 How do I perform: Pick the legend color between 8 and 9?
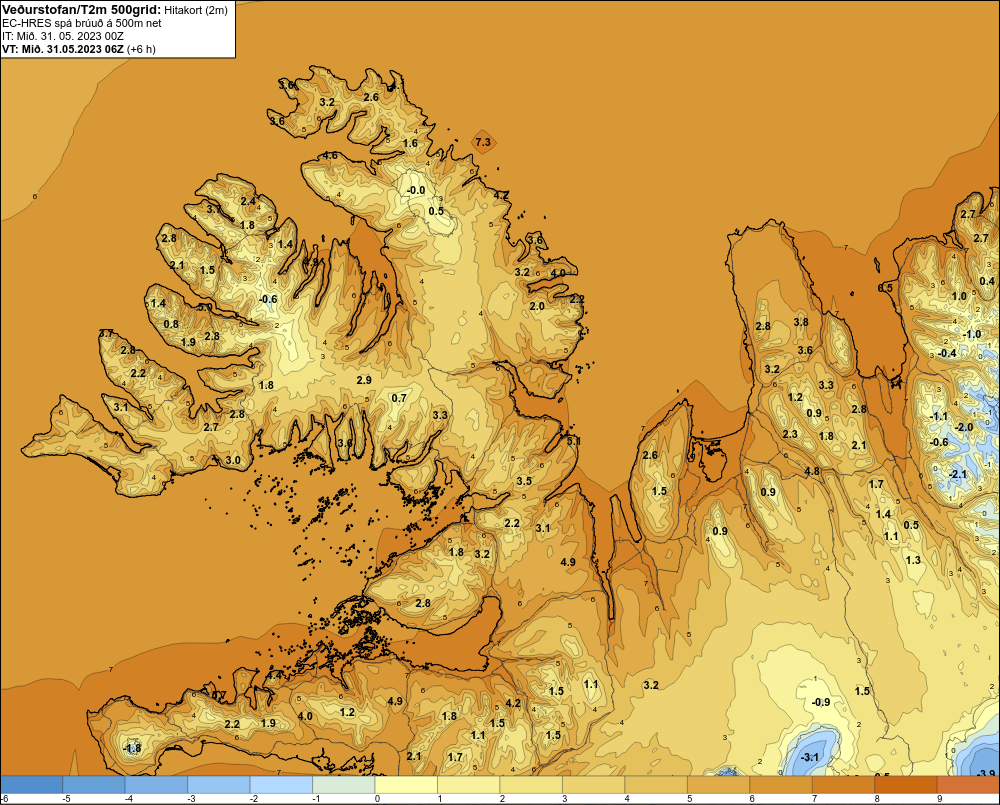click(x=907, y=784)
